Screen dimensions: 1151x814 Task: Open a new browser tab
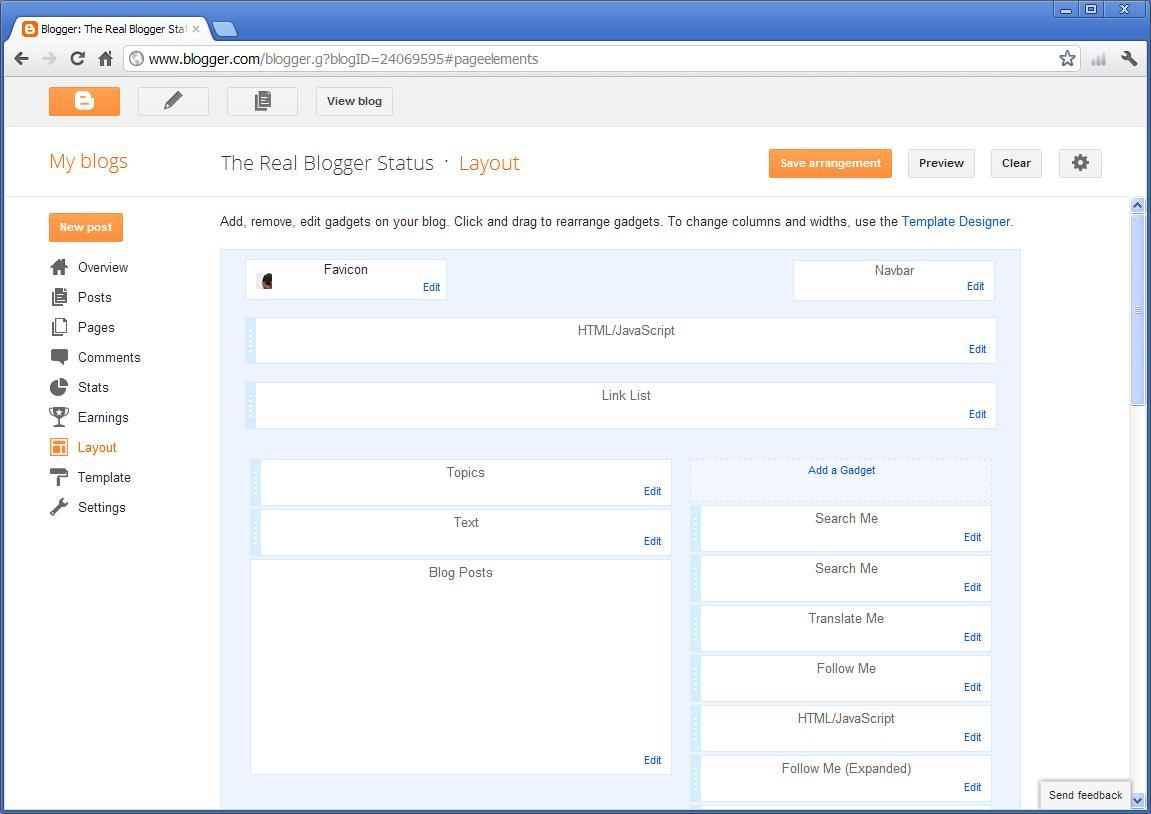coord(225,29)
